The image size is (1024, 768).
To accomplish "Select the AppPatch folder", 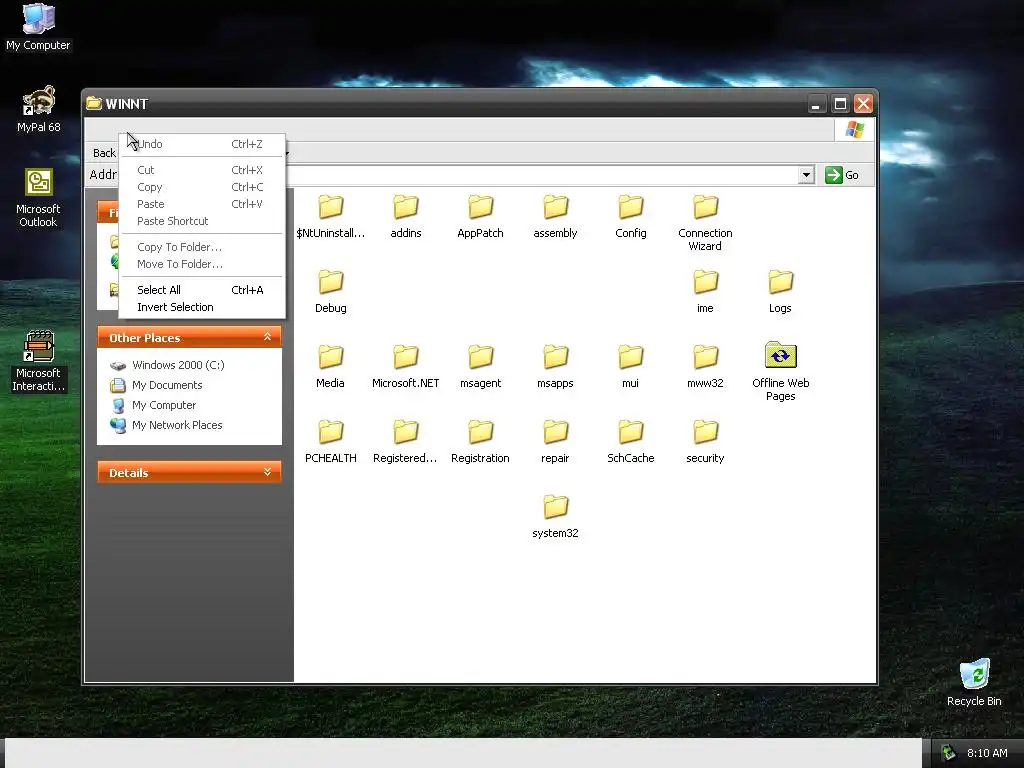I will (481, 216).
